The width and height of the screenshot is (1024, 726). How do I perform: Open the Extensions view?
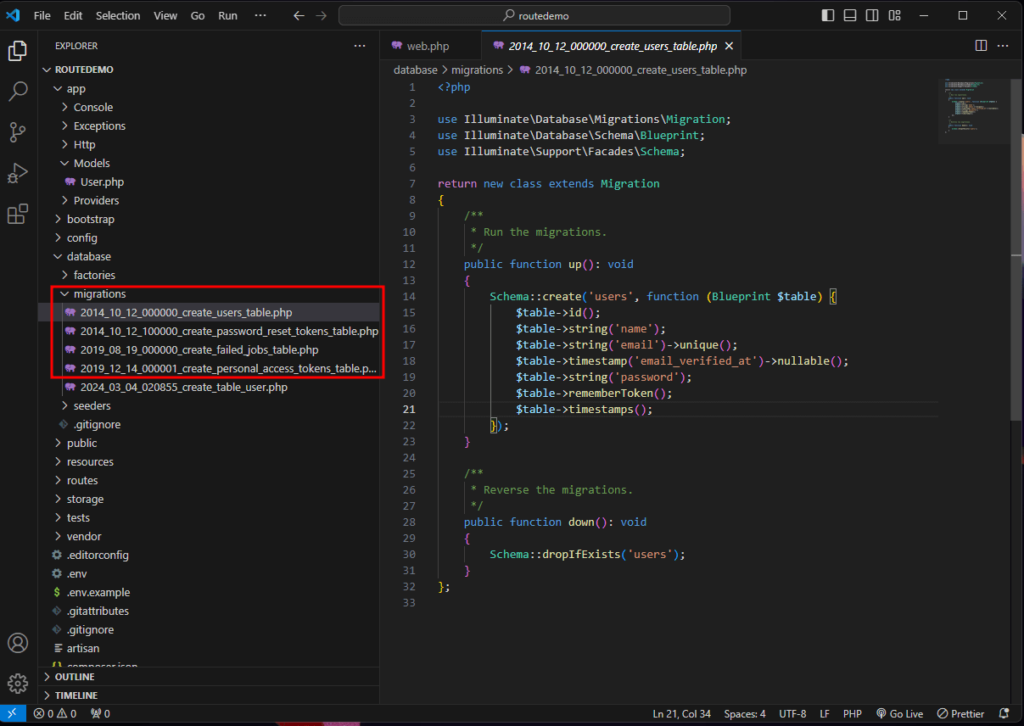tap(18, 214)
